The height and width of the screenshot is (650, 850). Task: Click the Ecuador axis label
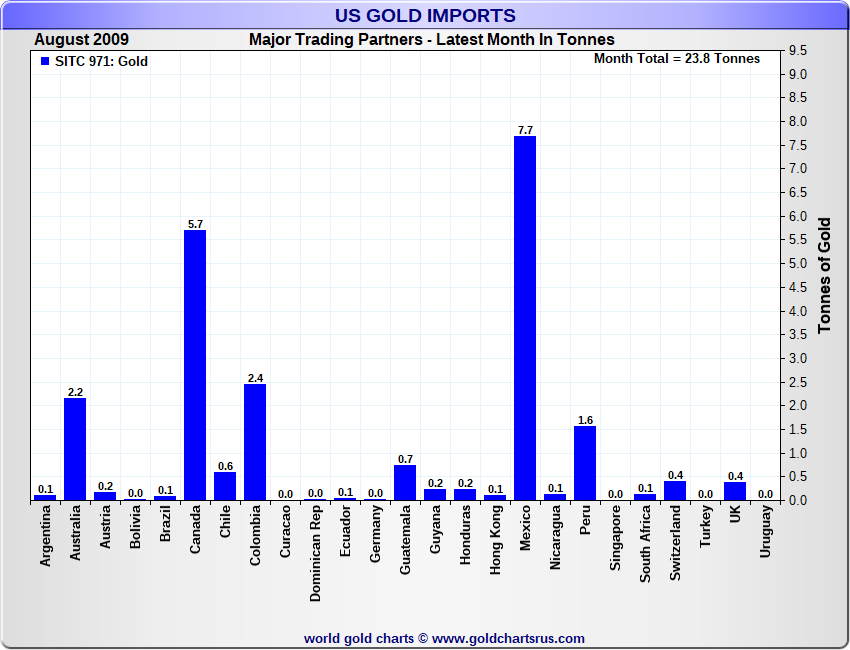345,530
